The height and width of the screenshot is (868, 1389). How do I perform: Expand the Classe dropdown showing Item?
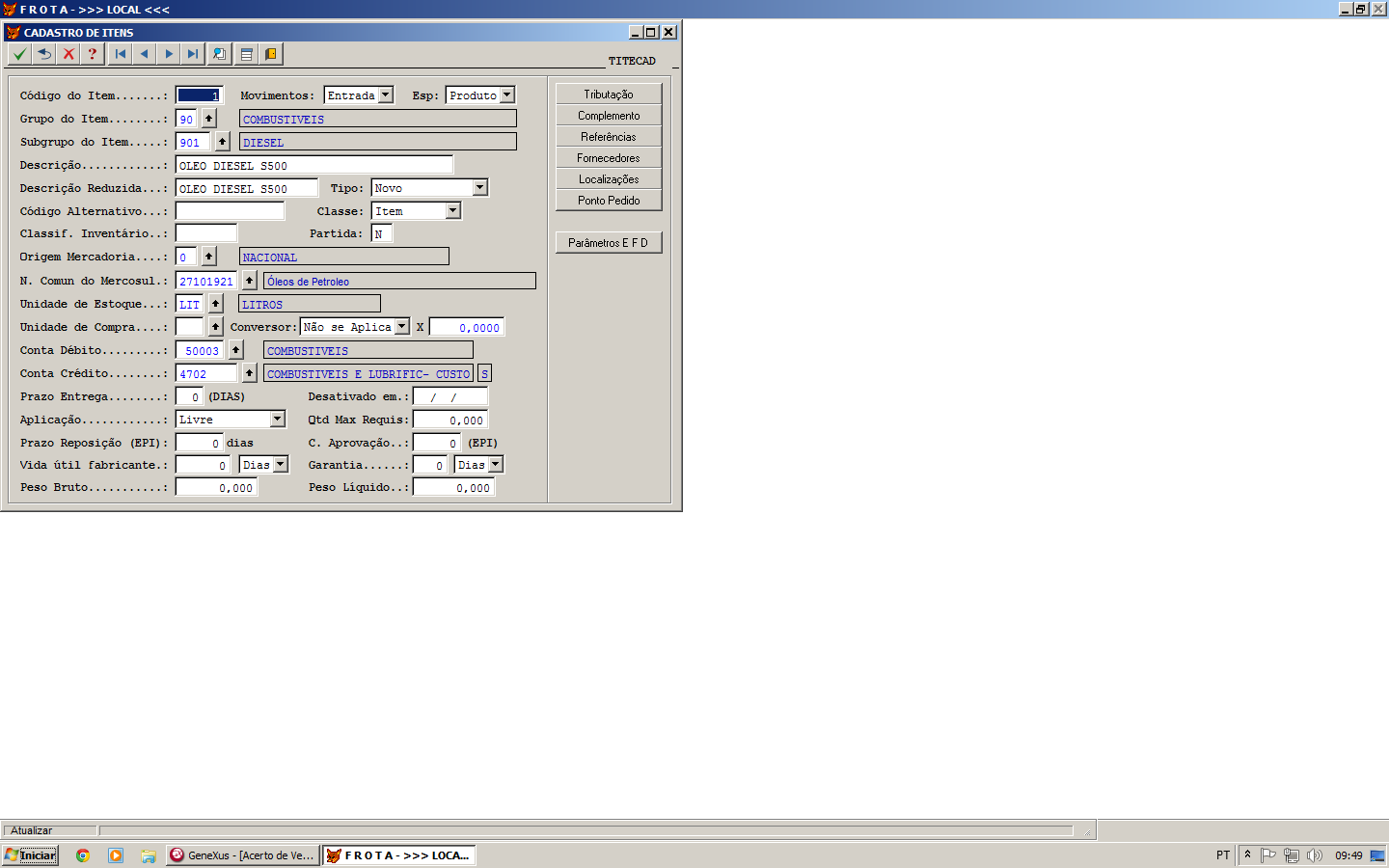[x=453, y=210]
